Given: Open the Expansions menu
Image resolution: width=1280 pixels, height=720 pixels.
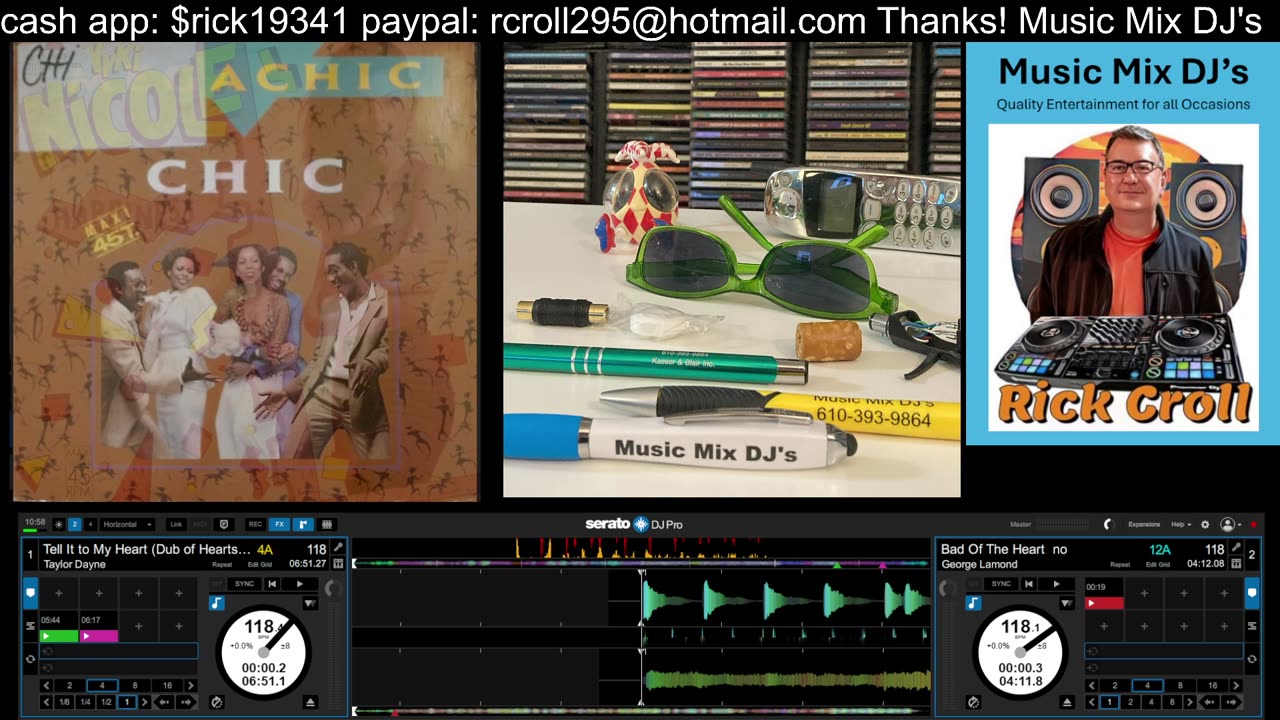Looking at the screenshot, I should pos(1144,524).
